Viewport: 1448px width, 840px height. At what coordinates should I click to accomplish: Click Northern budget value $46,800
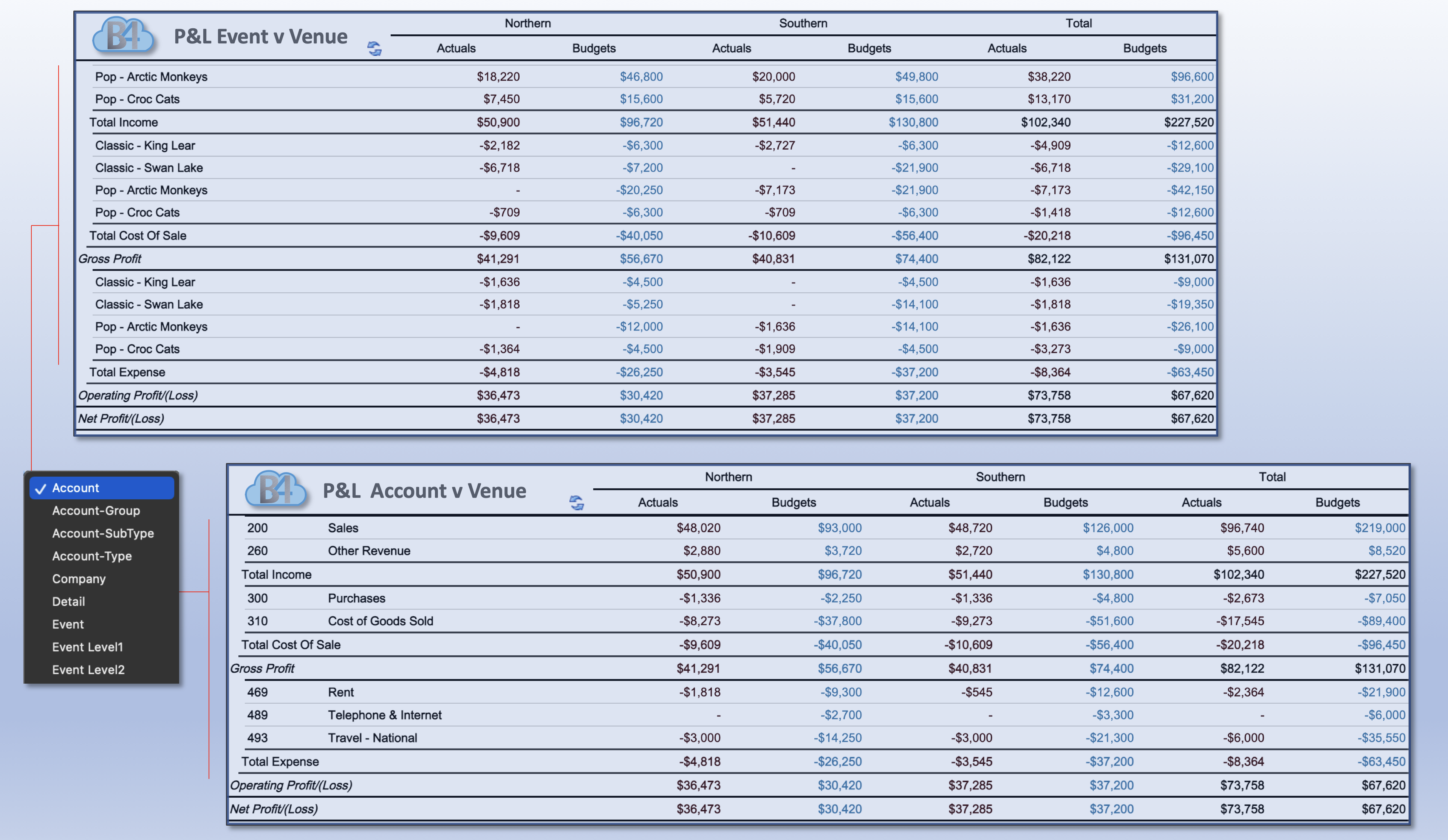click(x=641, y=76)
